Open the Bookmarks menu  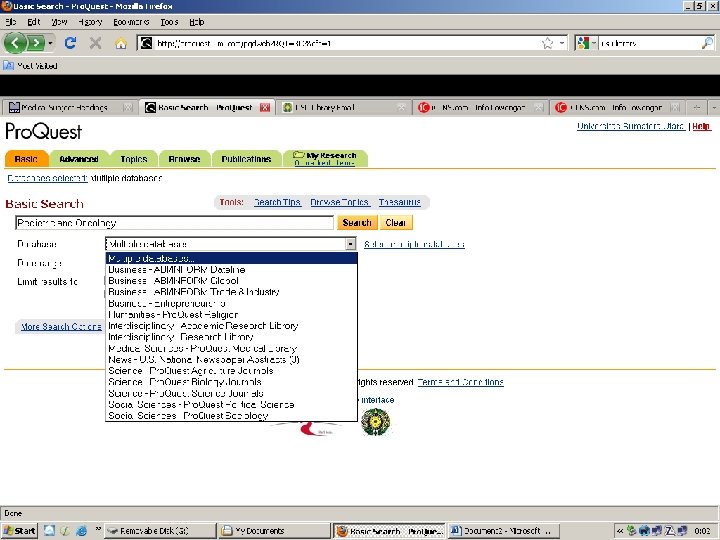pyautogui.click(x=131, y=22)
